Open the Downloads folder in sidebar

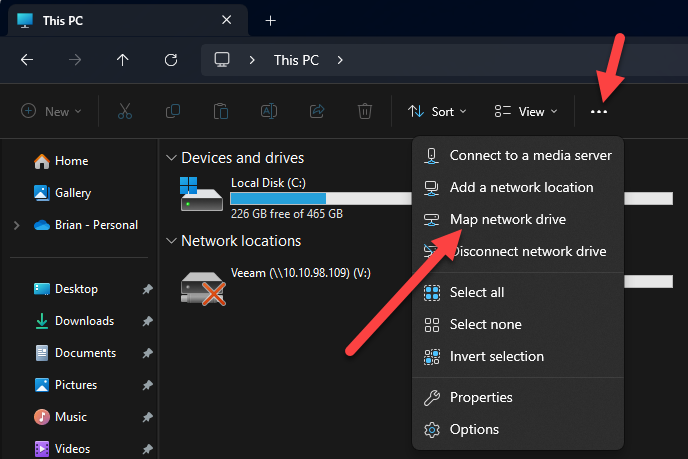[x=84, y=321]
